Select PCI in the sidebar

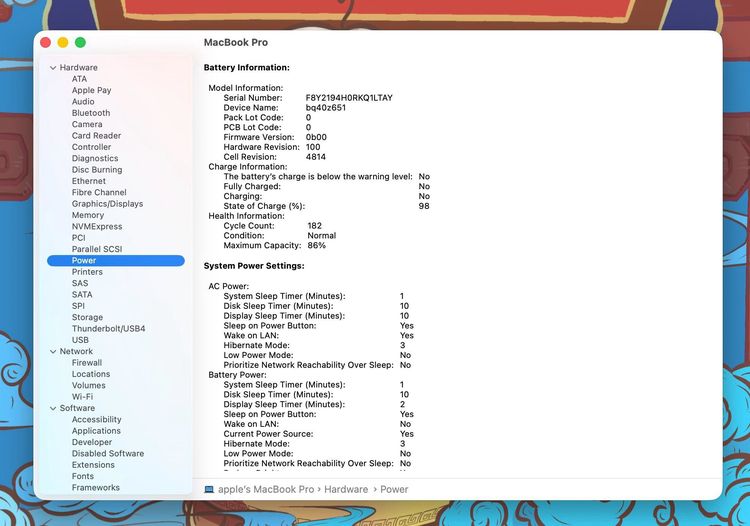coord(78,238)
